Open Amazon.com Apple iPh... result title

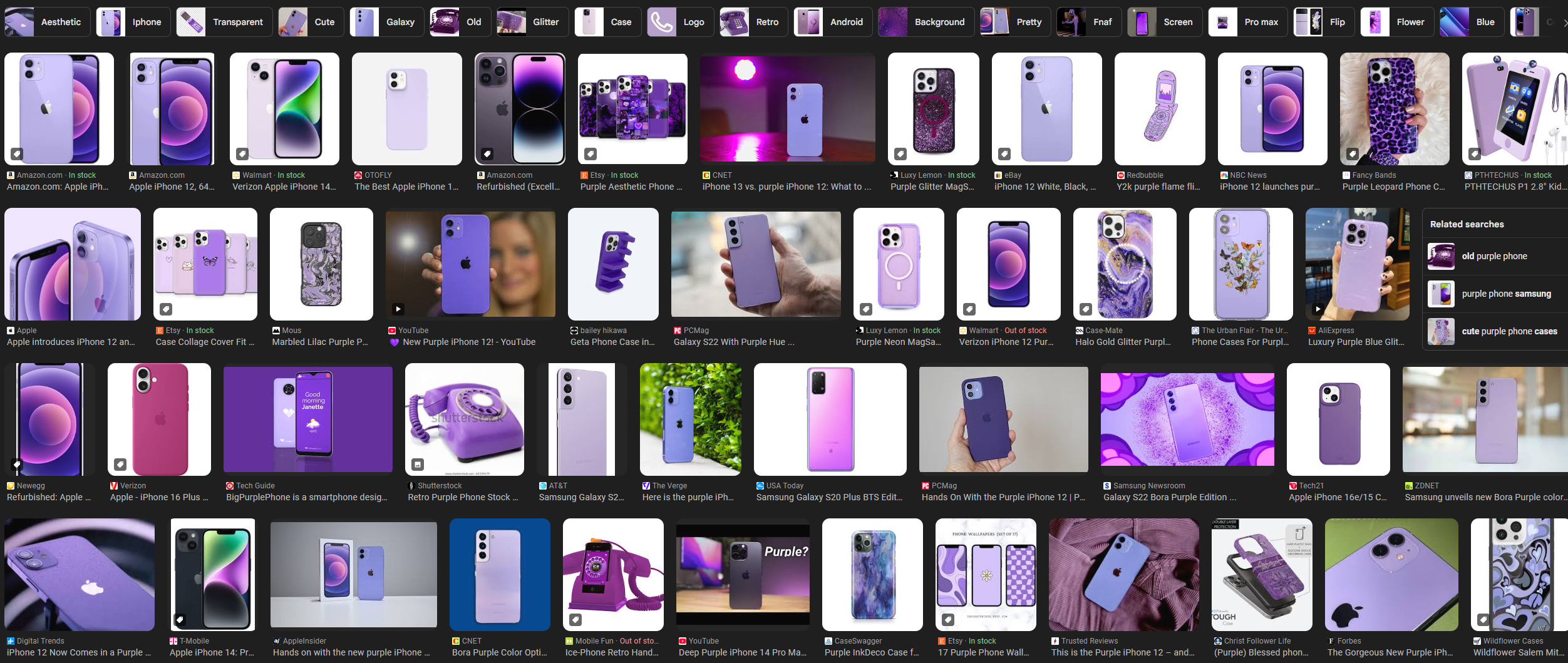click(x=58, y=187)
